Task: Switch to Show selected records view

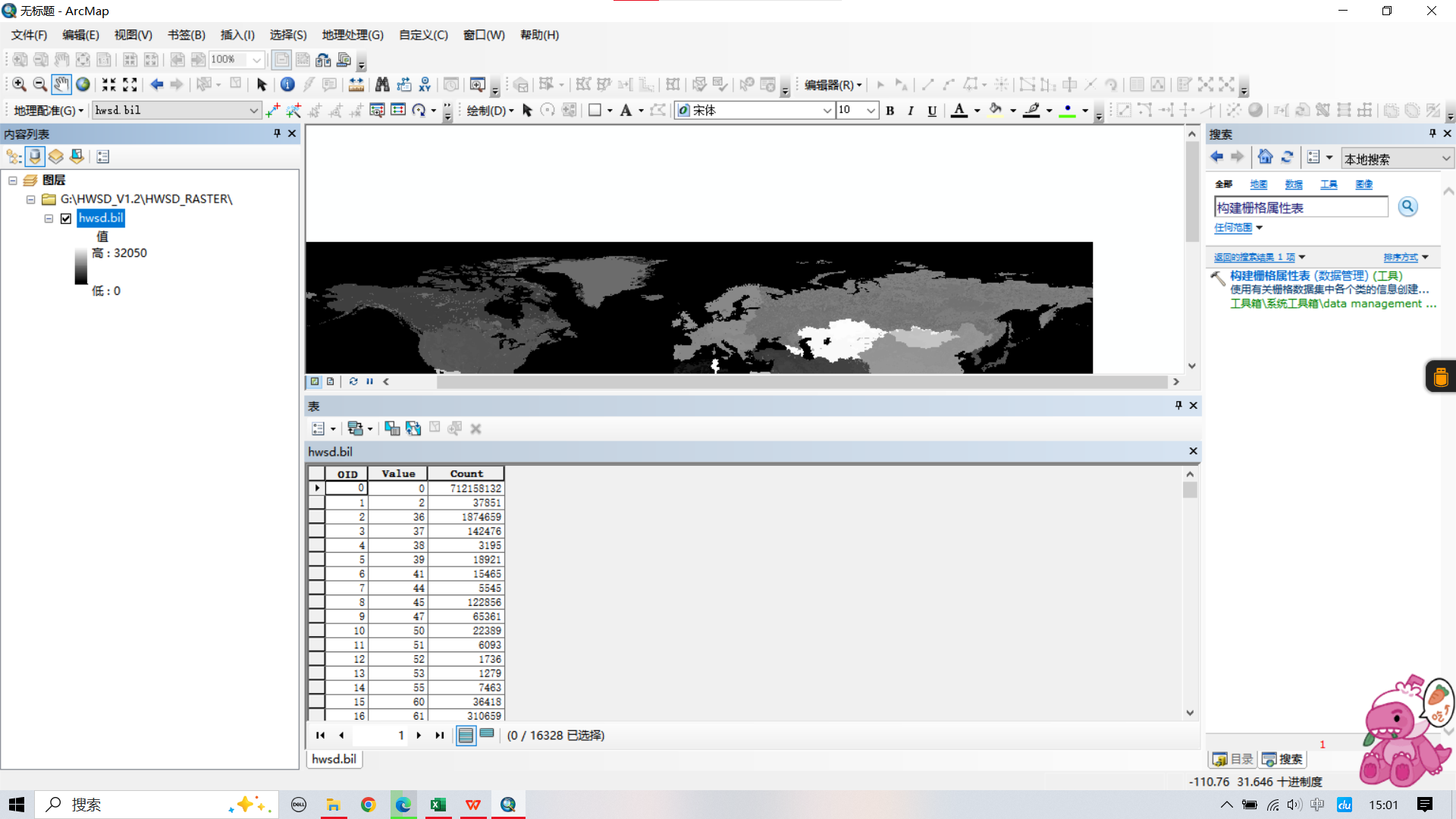Action: click(487, 735)
